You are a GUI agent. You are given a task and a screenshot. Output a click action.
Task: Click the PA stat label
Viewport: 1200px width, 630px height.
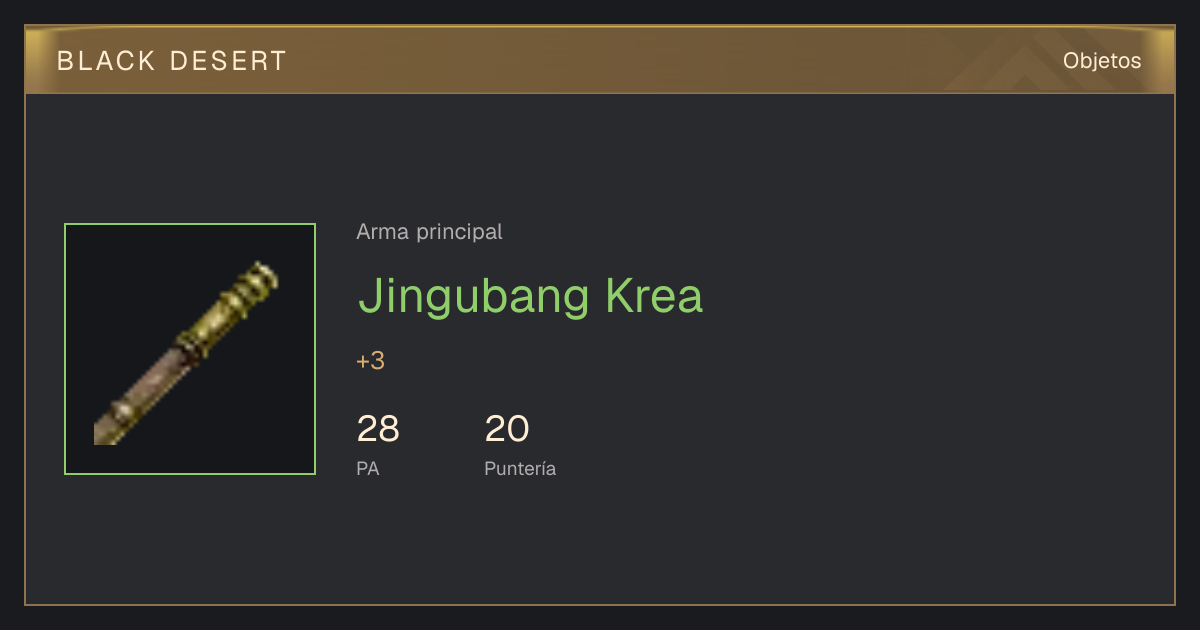click(368, 468)
